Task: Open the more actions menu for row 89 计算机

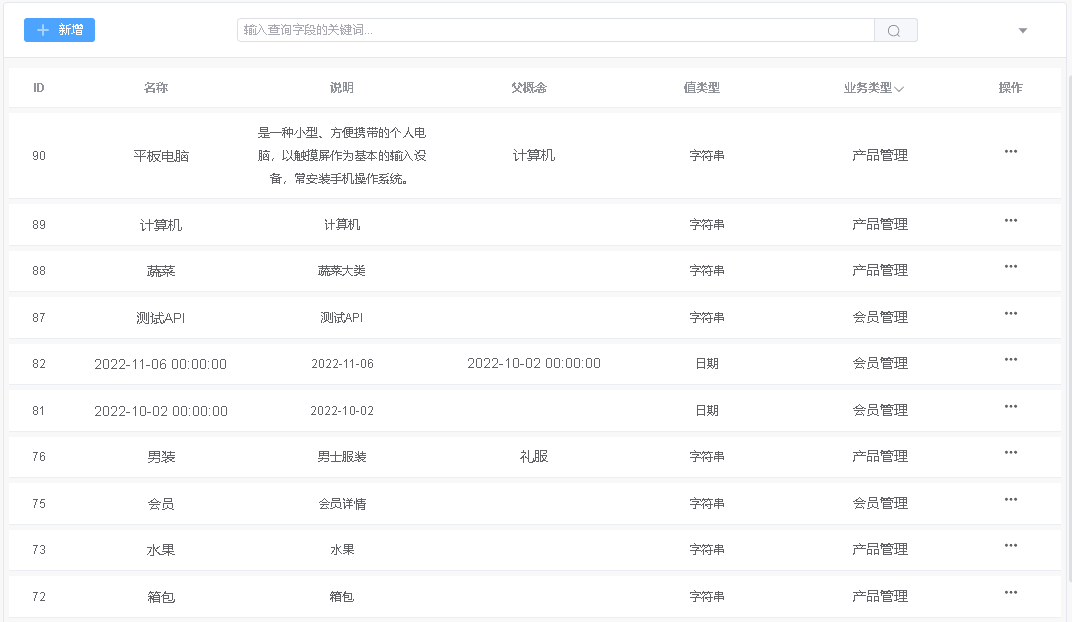Action: 1010,221
